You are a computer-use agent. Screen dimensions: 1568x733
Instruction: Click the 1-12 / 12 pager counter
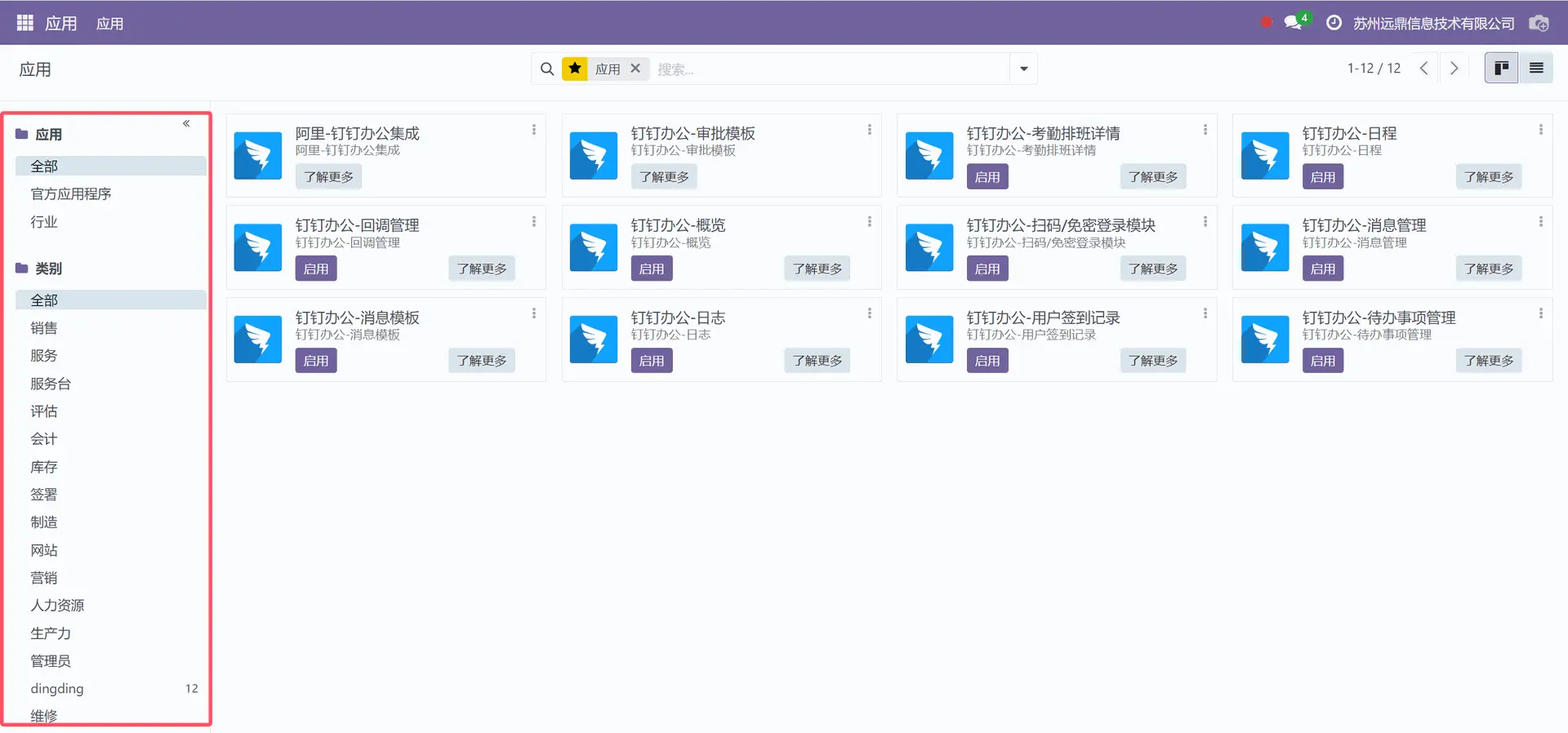[1374, 69]
